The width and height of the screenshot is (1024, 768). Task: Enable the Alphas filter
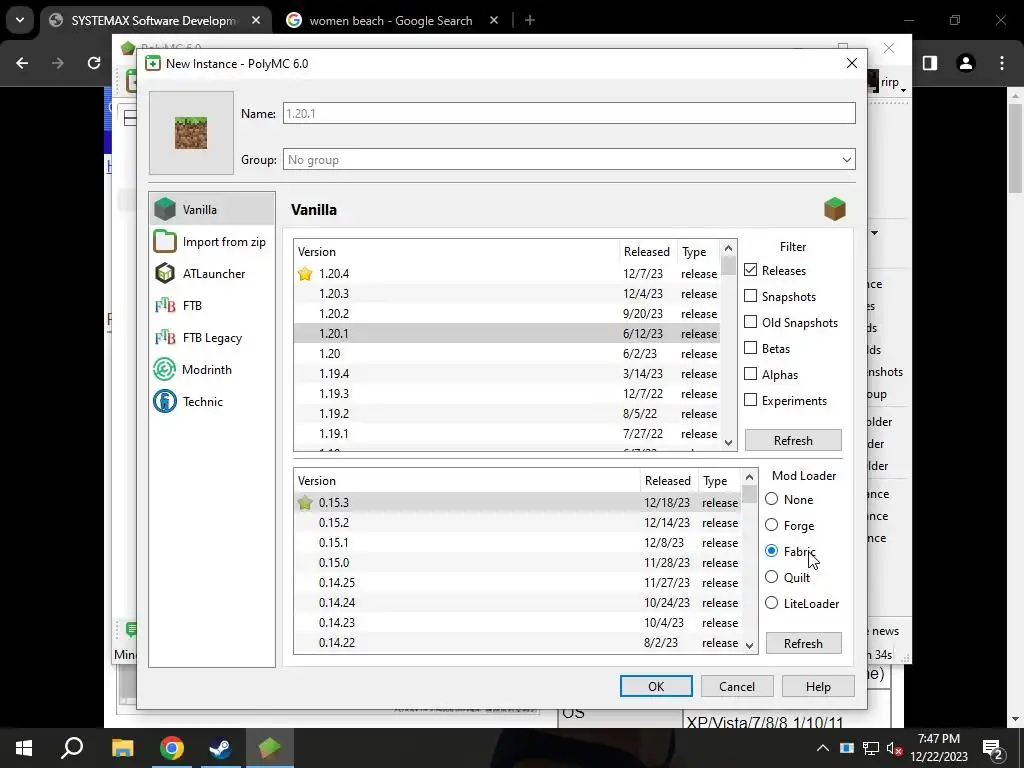click(x=750, y=374)
